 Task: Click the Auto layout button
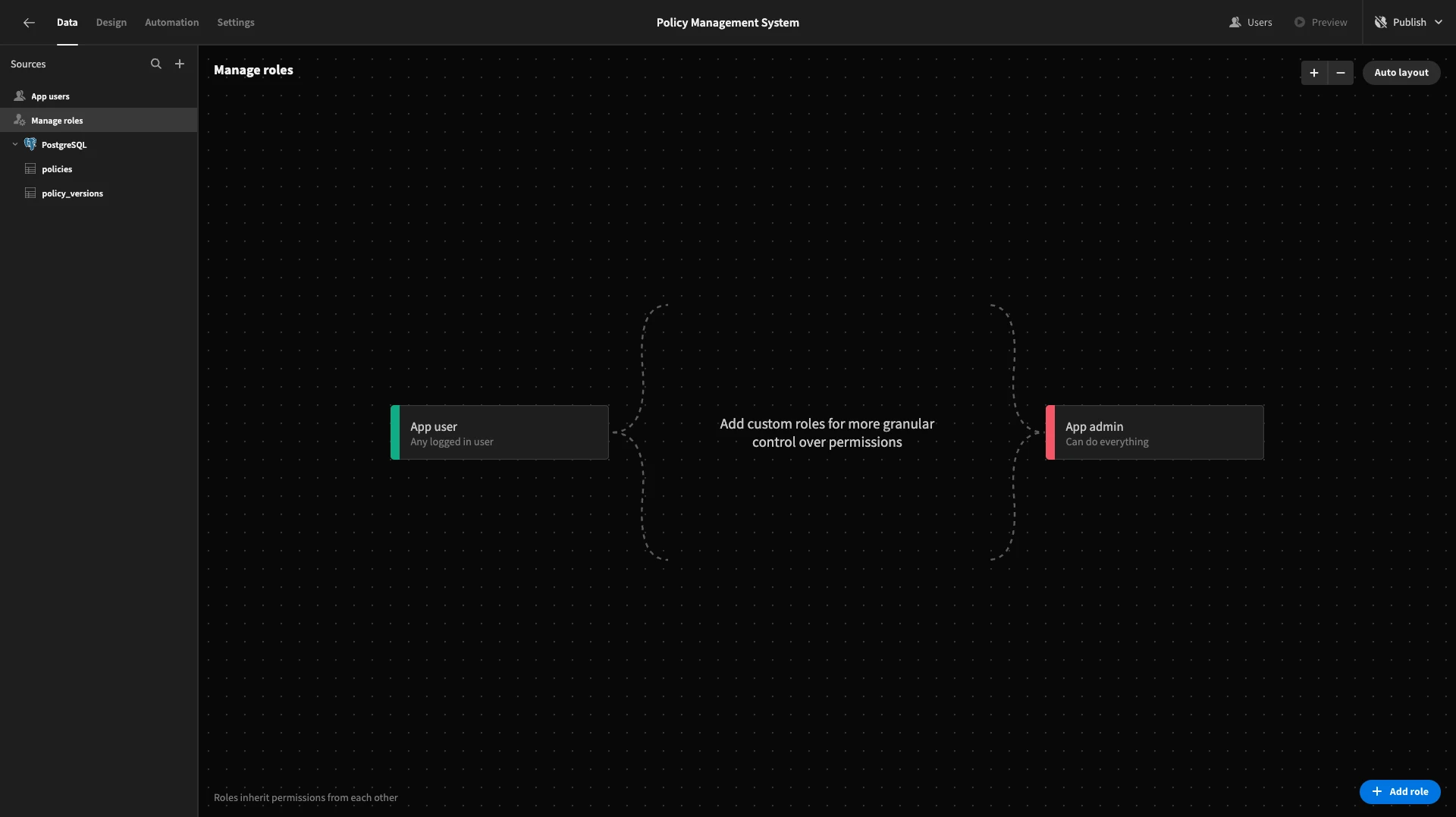point(1401,73)
